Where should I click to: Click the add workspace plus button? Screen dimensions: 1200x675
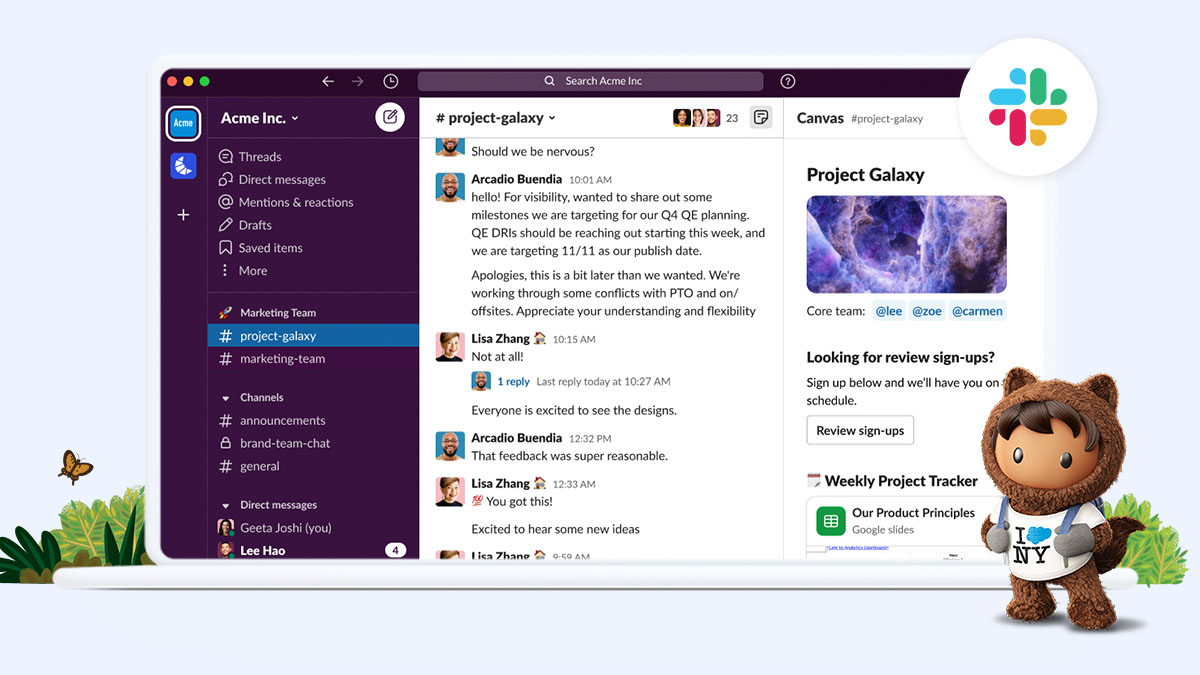point(183,214)
